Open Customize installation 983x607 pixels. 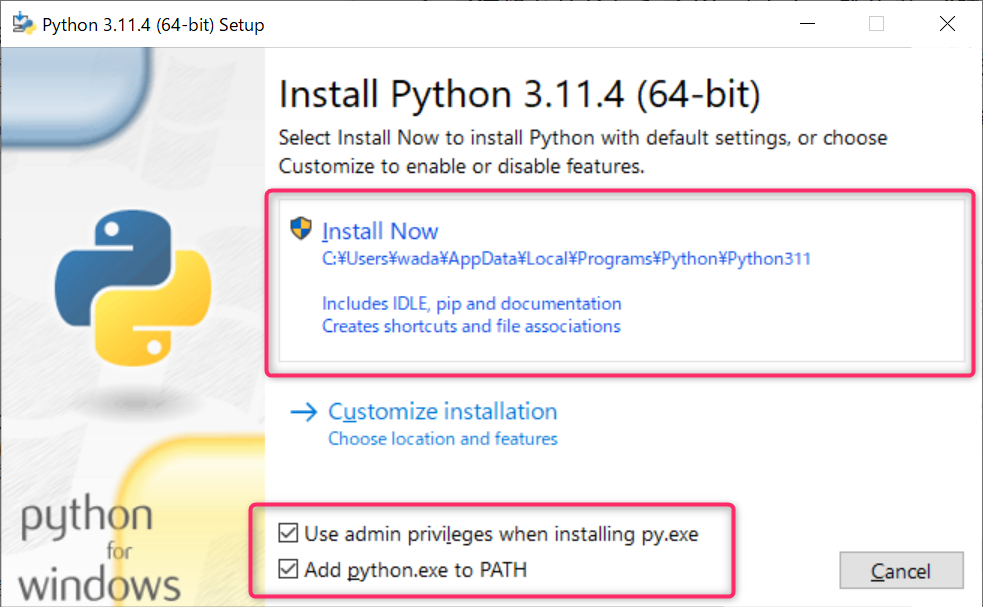point(442,412)
